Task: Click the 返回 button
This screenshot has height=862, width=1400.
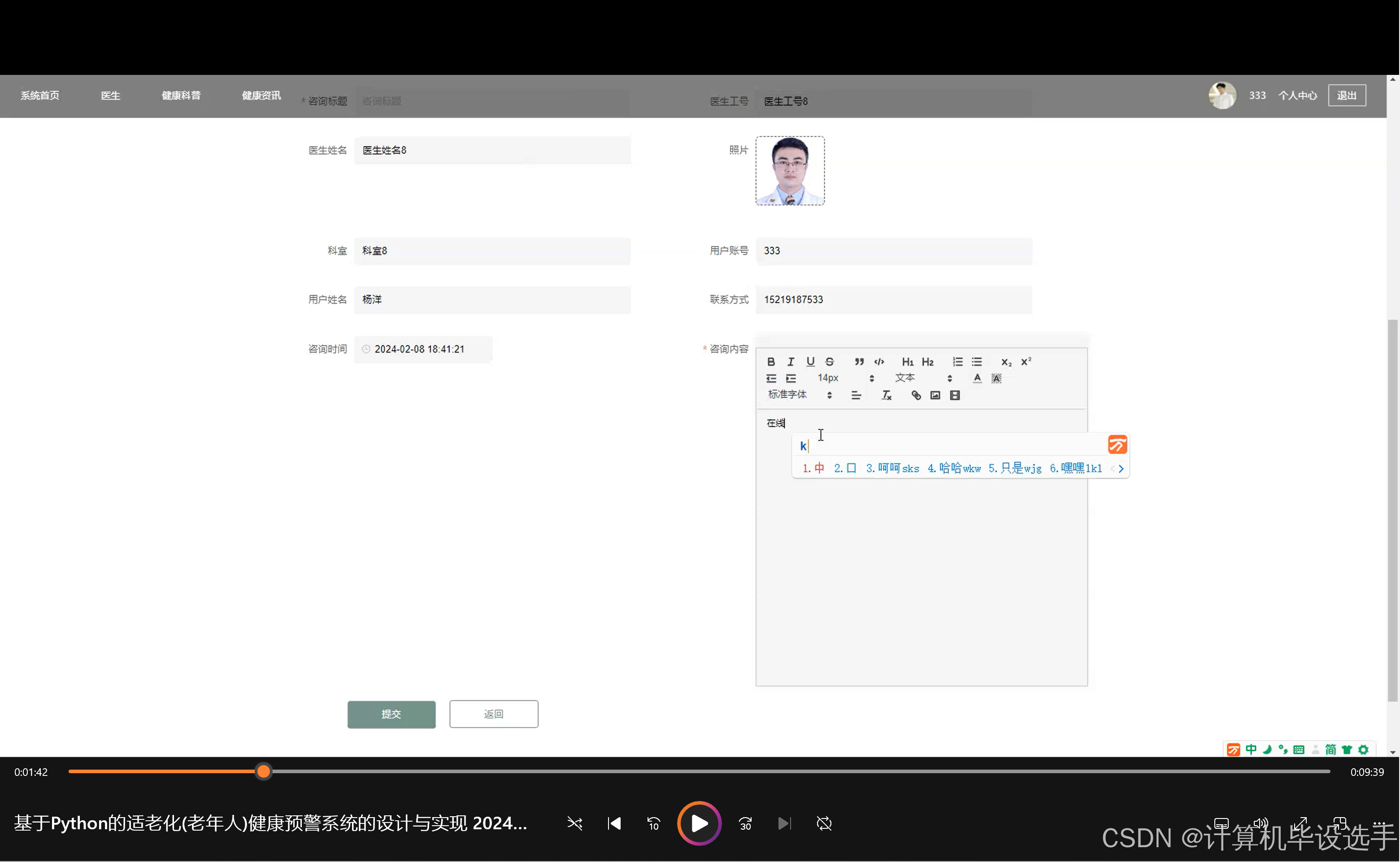Action: click(494, 714)
